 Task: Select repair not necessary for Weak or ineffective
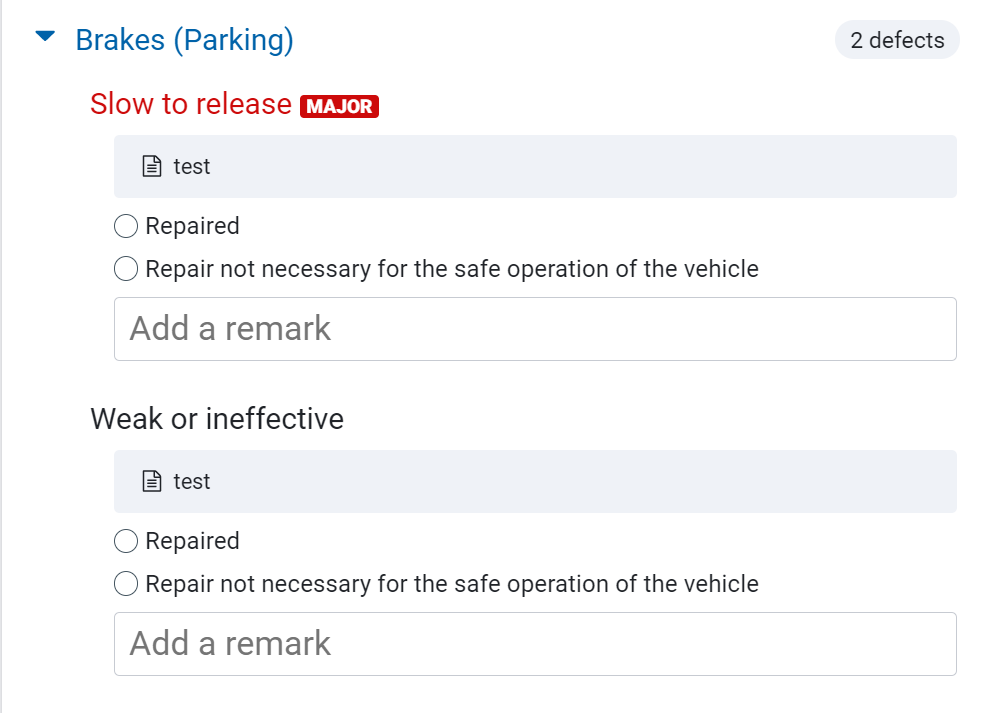point(126,583)
